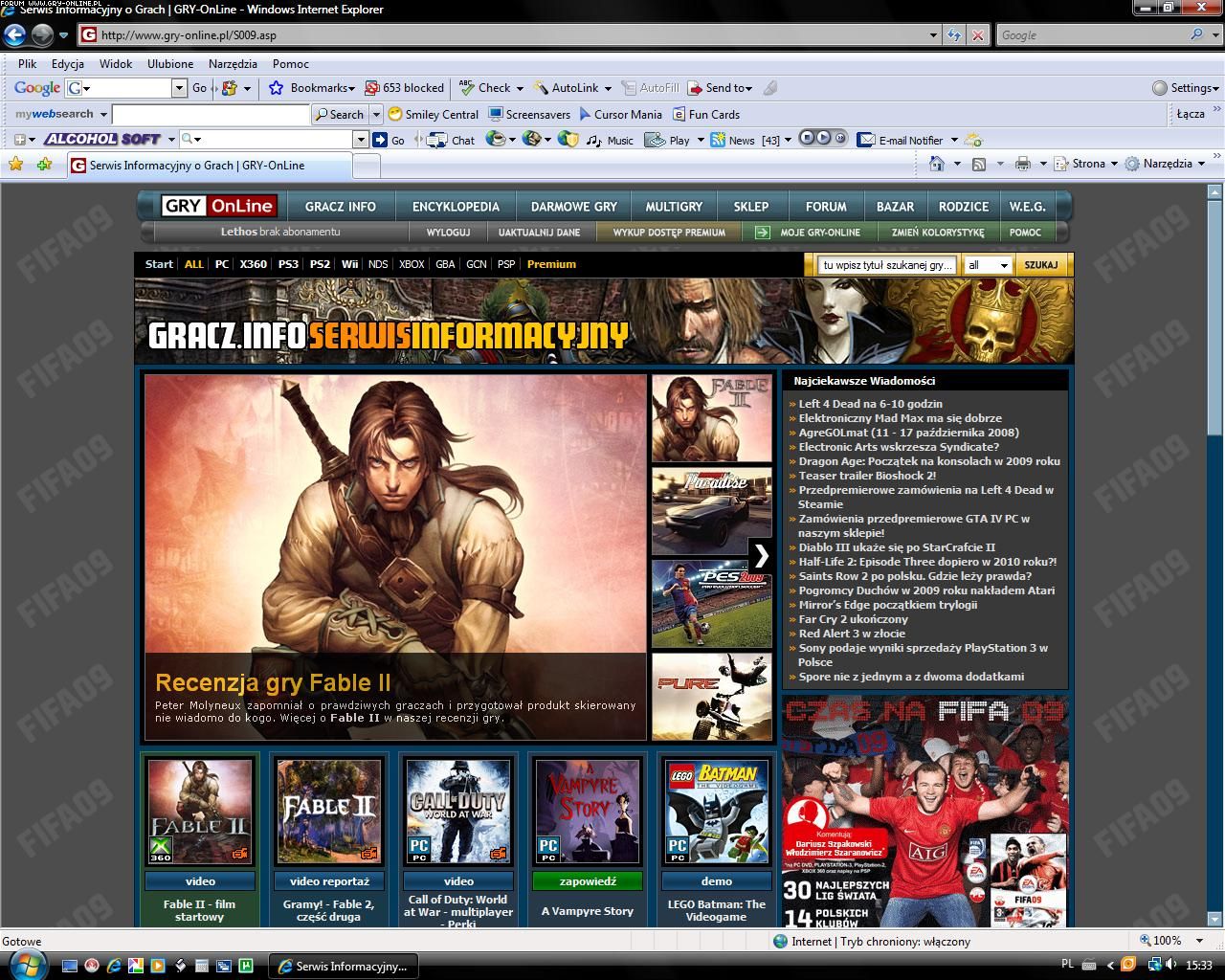Click the Print icon
This screenshot has width=1225, height=980.
(1022, 164)
